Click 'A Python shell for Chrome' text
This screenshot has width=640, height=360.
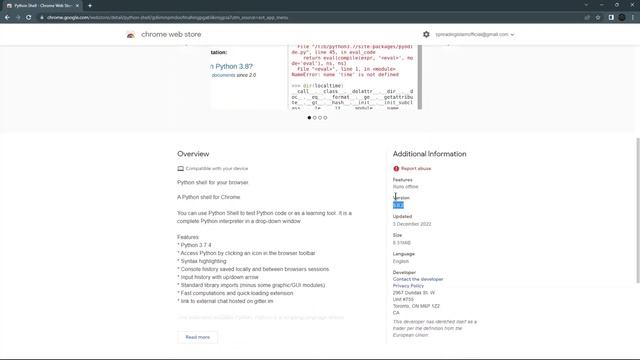(x=209, y=197)
